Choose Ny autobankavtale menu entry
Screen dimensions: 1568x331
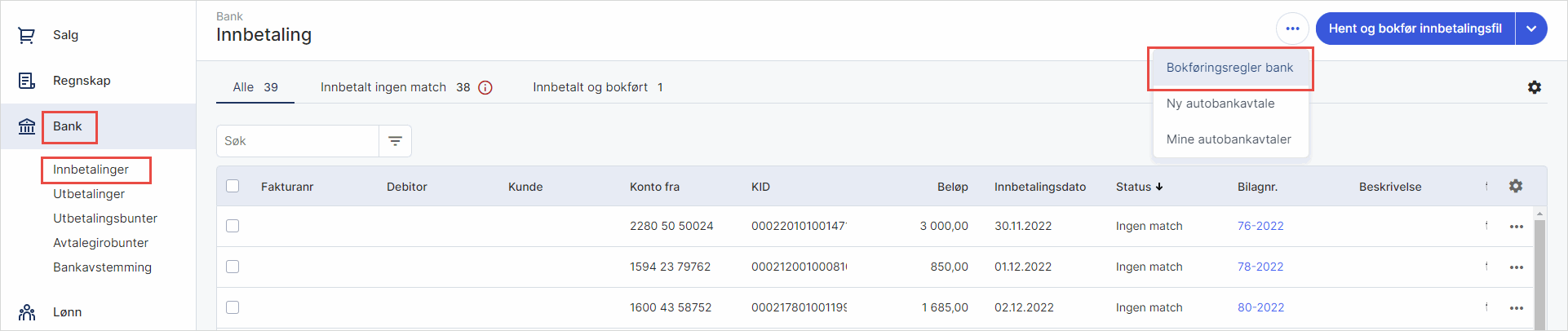(1220, 104)
